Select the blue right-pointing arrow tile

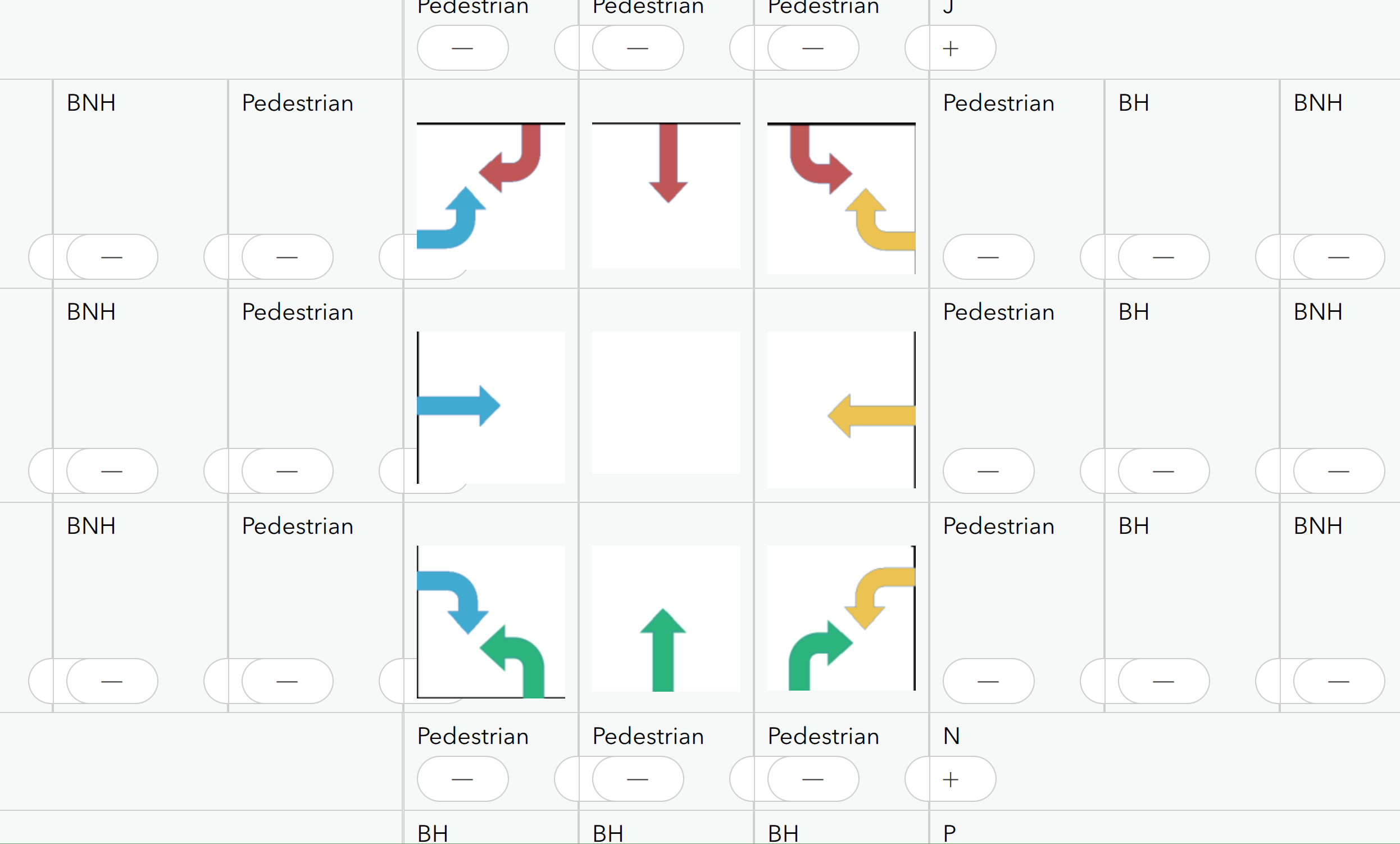click(x=491, y=407)
